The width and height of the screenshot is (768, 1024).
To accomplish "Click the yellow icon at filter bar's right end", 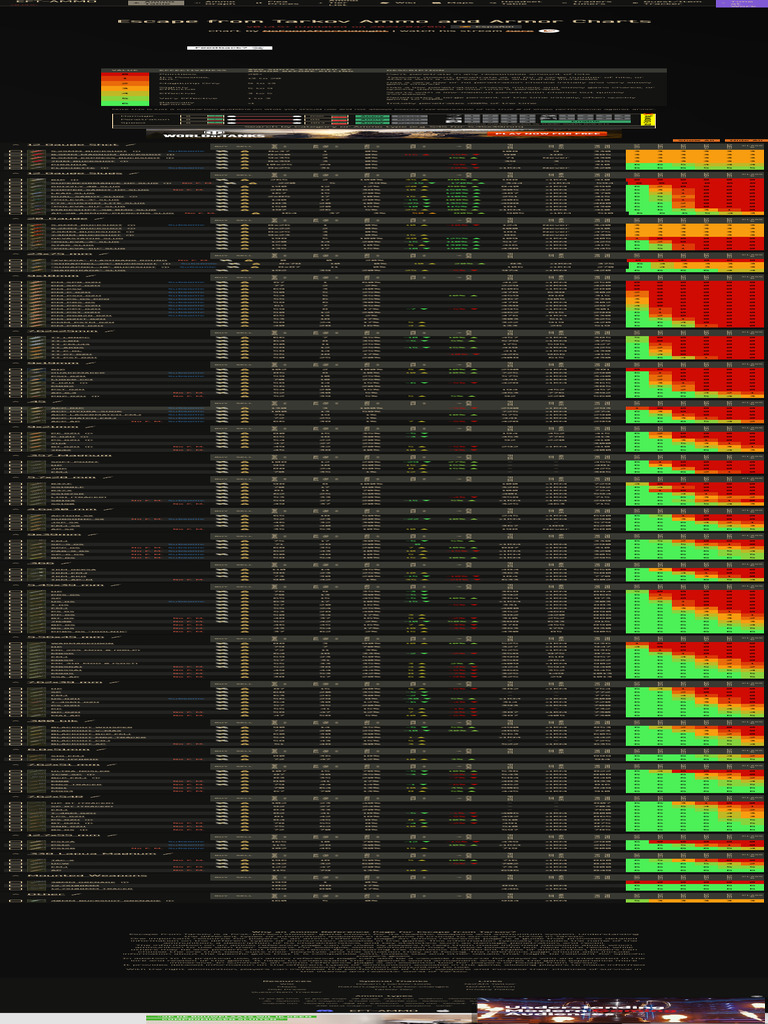I will [647, 120].
